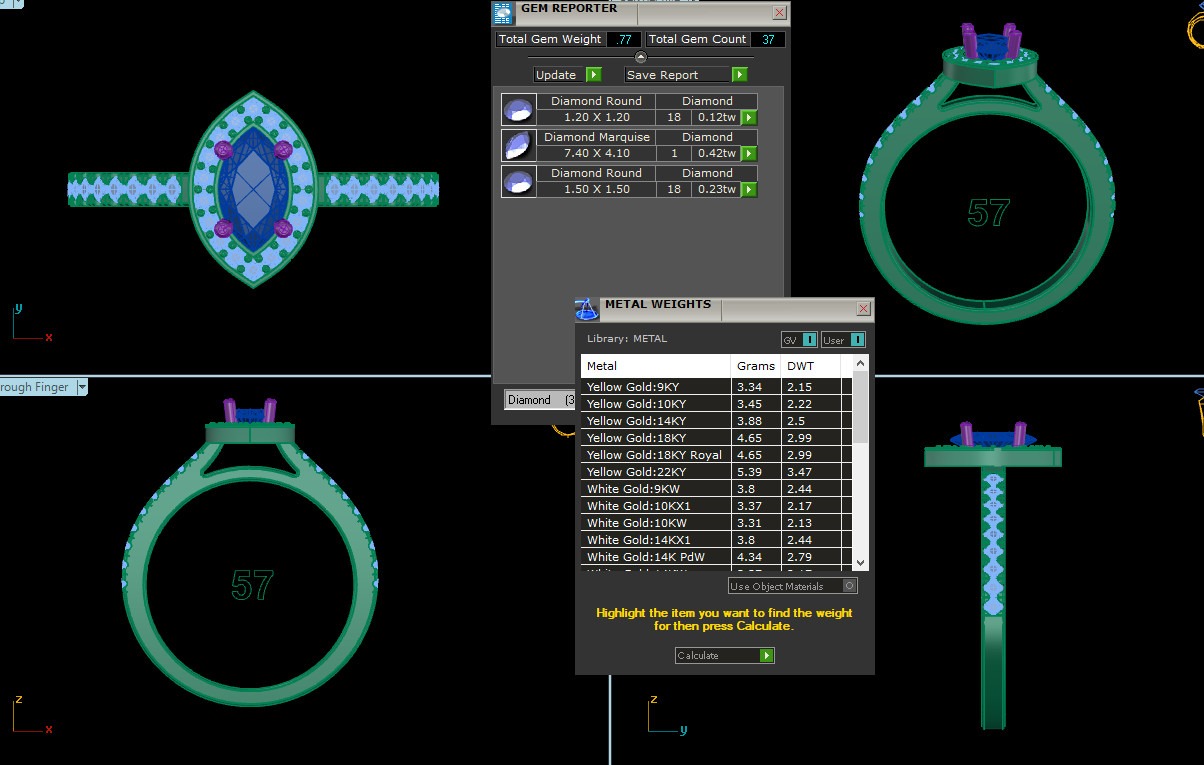Click the 1.20 round diamond gem thumbnail
The width and height of the screenshot is (1204, 765).
[x=518, y=109]
